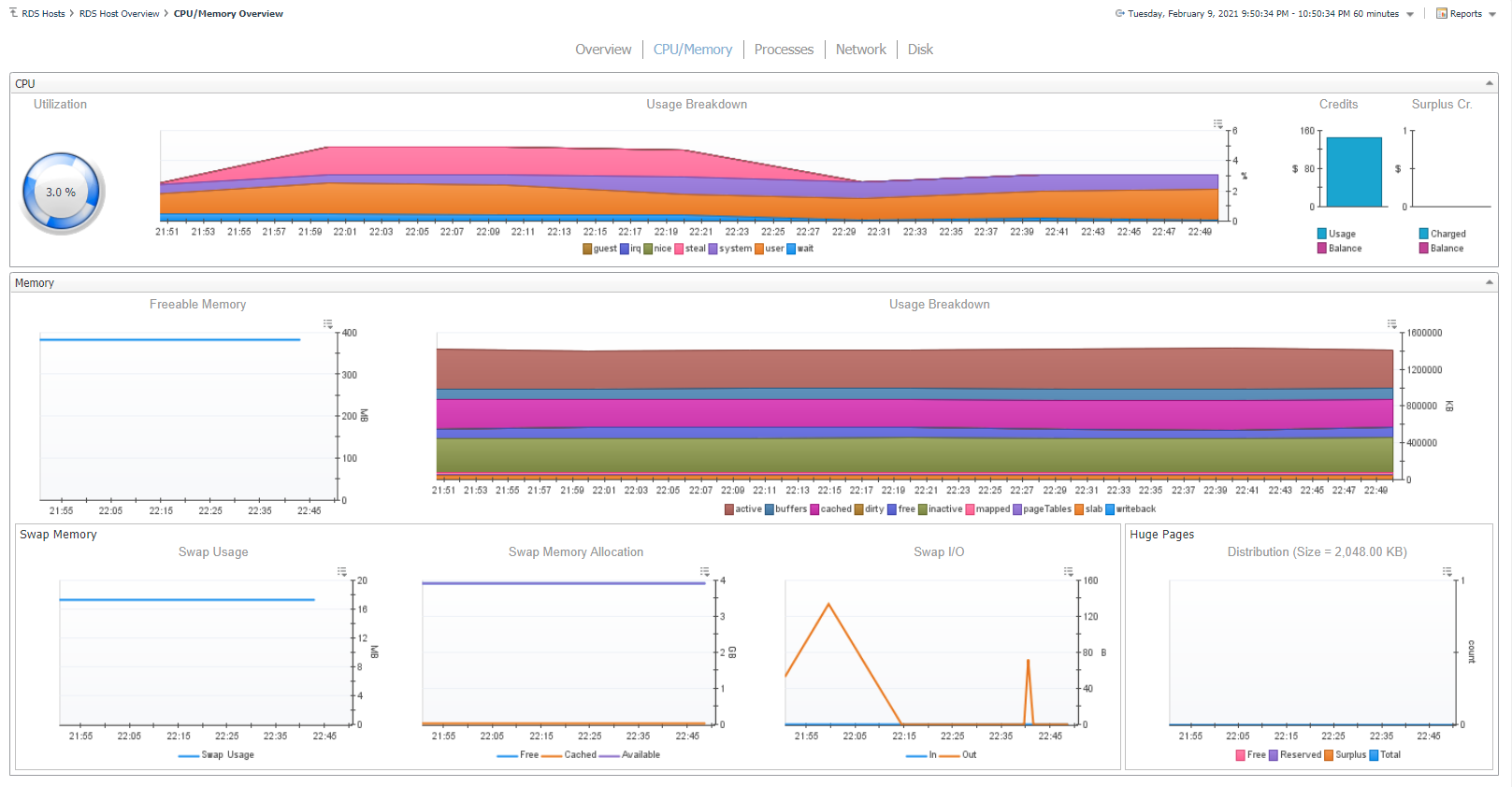Image resolution: width=1512 pixels, height=787 pixels.
Task: Switch to the Overview tab
Action: 603,50
